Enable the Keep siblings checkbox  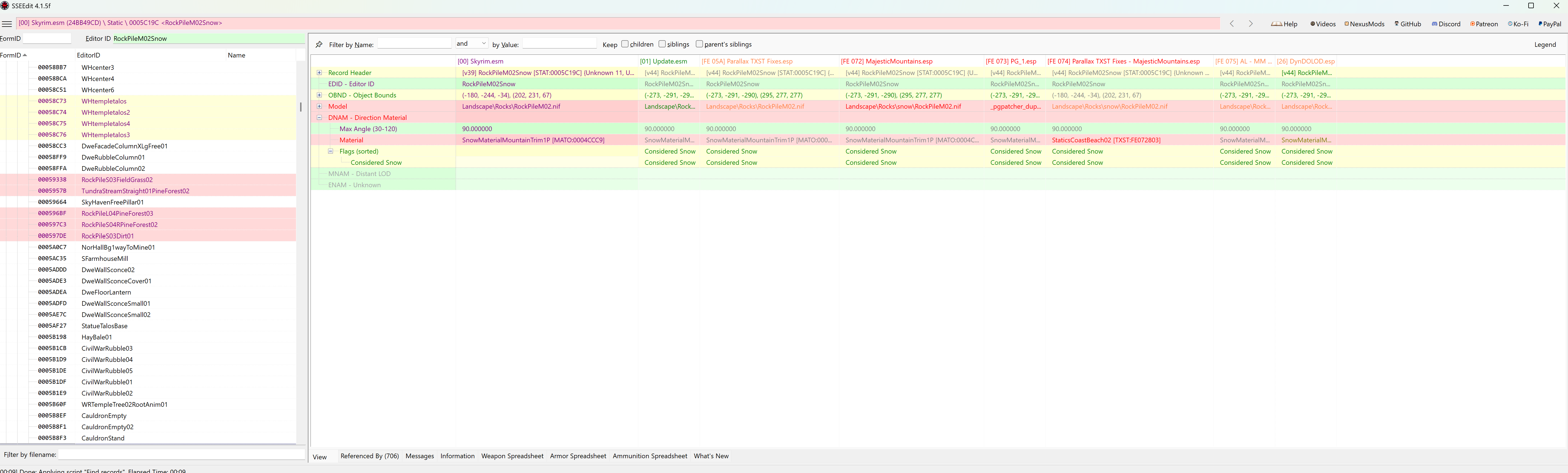[x=662, y=44]
